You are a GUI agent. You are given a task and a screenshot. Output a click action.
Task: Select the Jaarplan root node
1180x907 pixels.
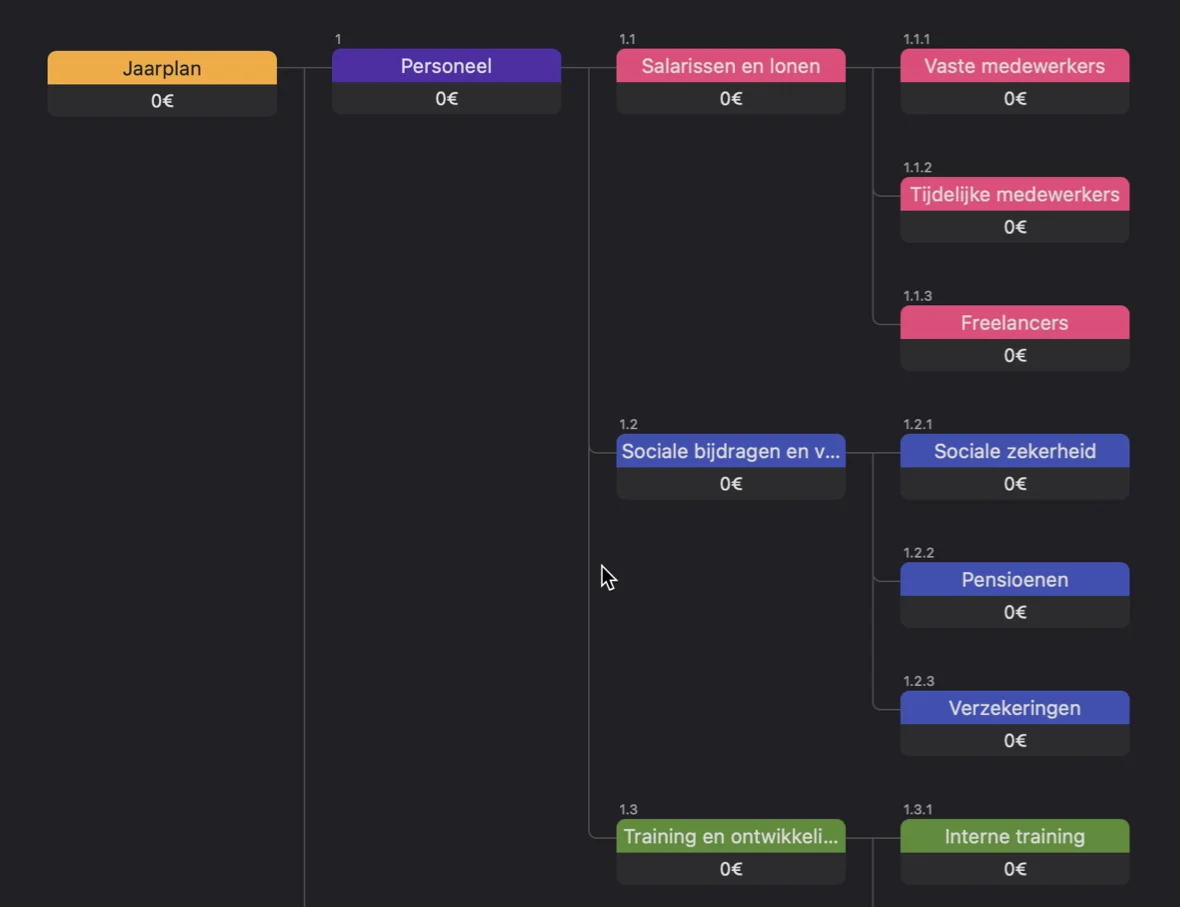pyautogui.click(x=162, y=69)
